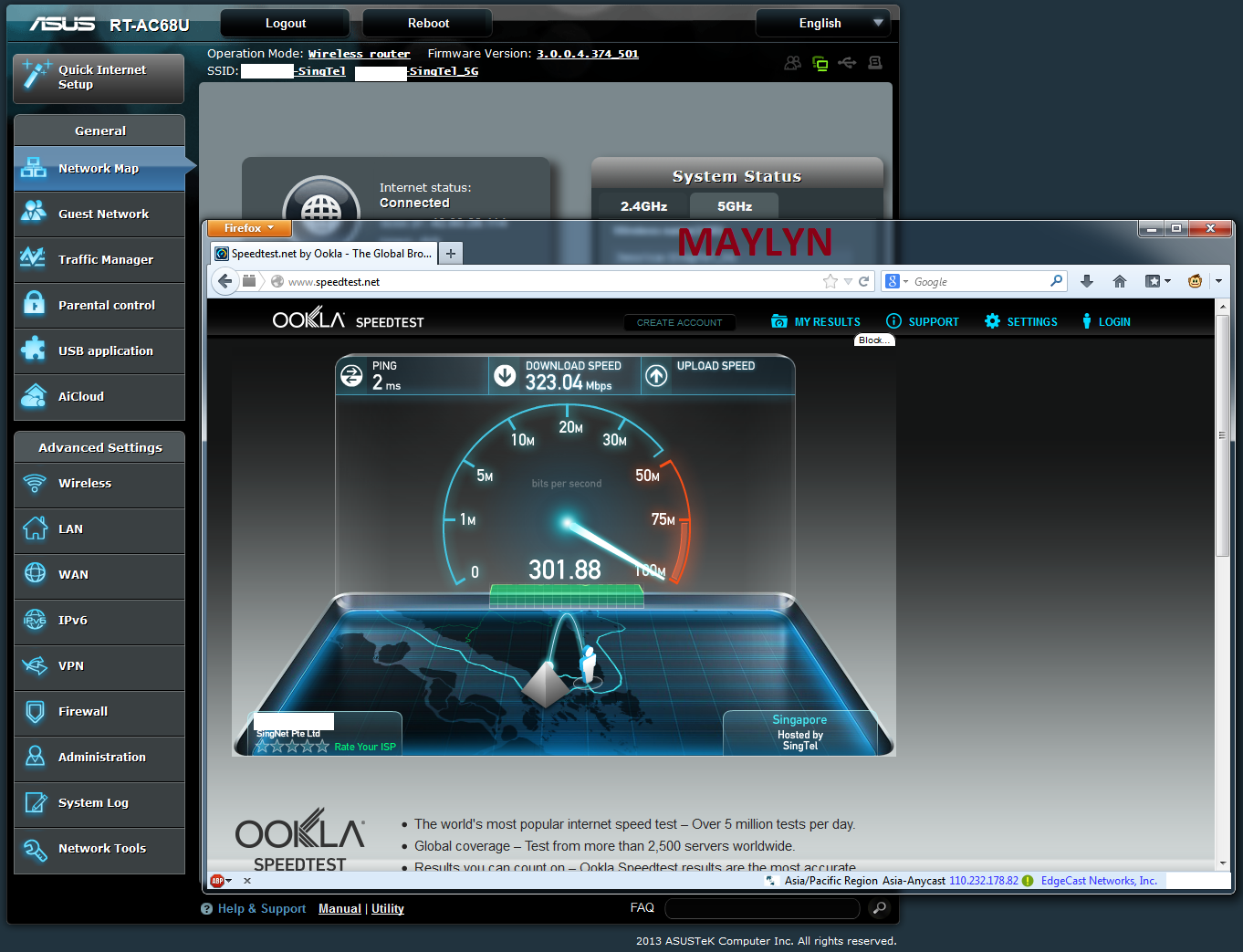Open the orange Firefox menu button
1243x952 pixels.
[x=248, y=228]
